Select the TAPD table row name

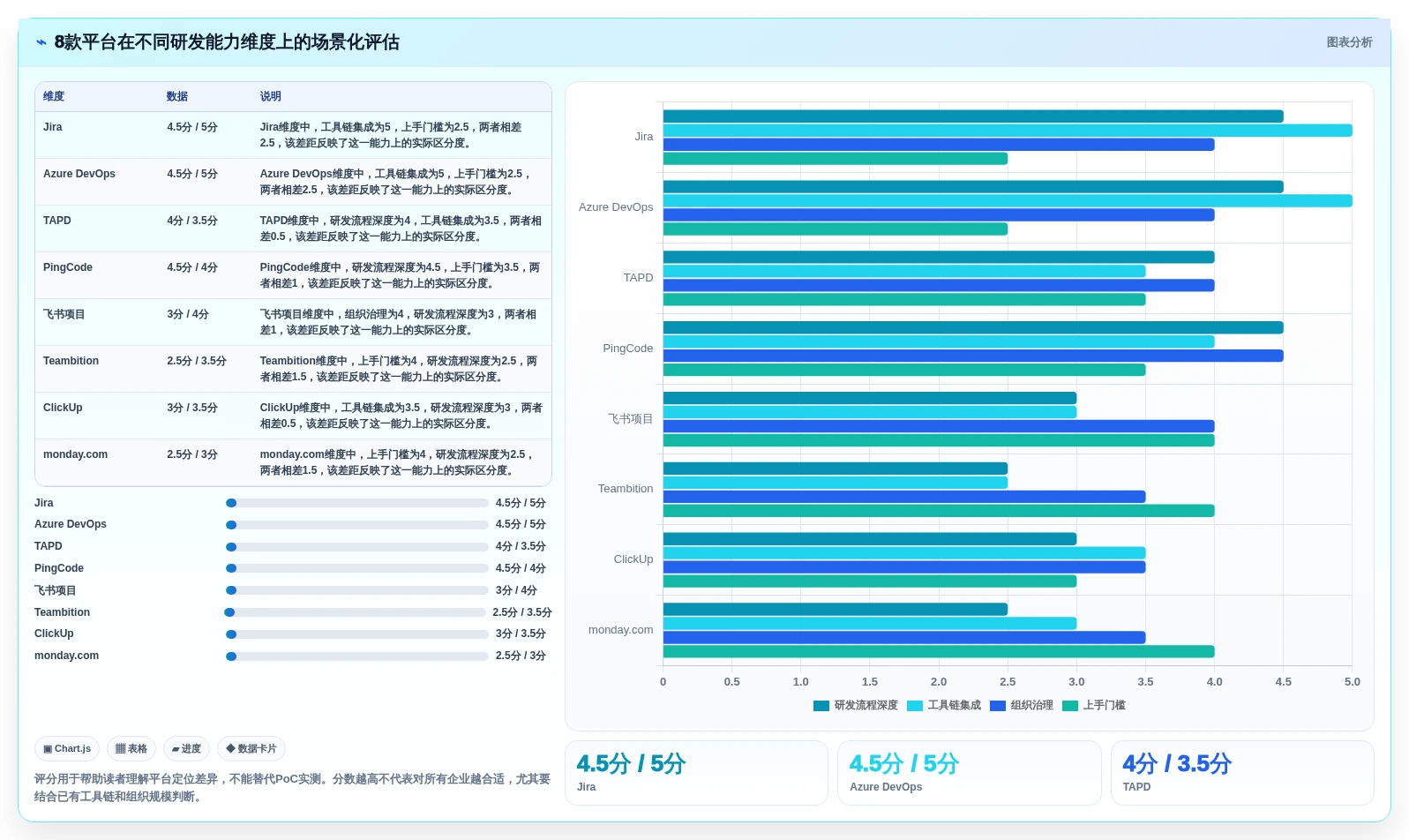point(57,221)
